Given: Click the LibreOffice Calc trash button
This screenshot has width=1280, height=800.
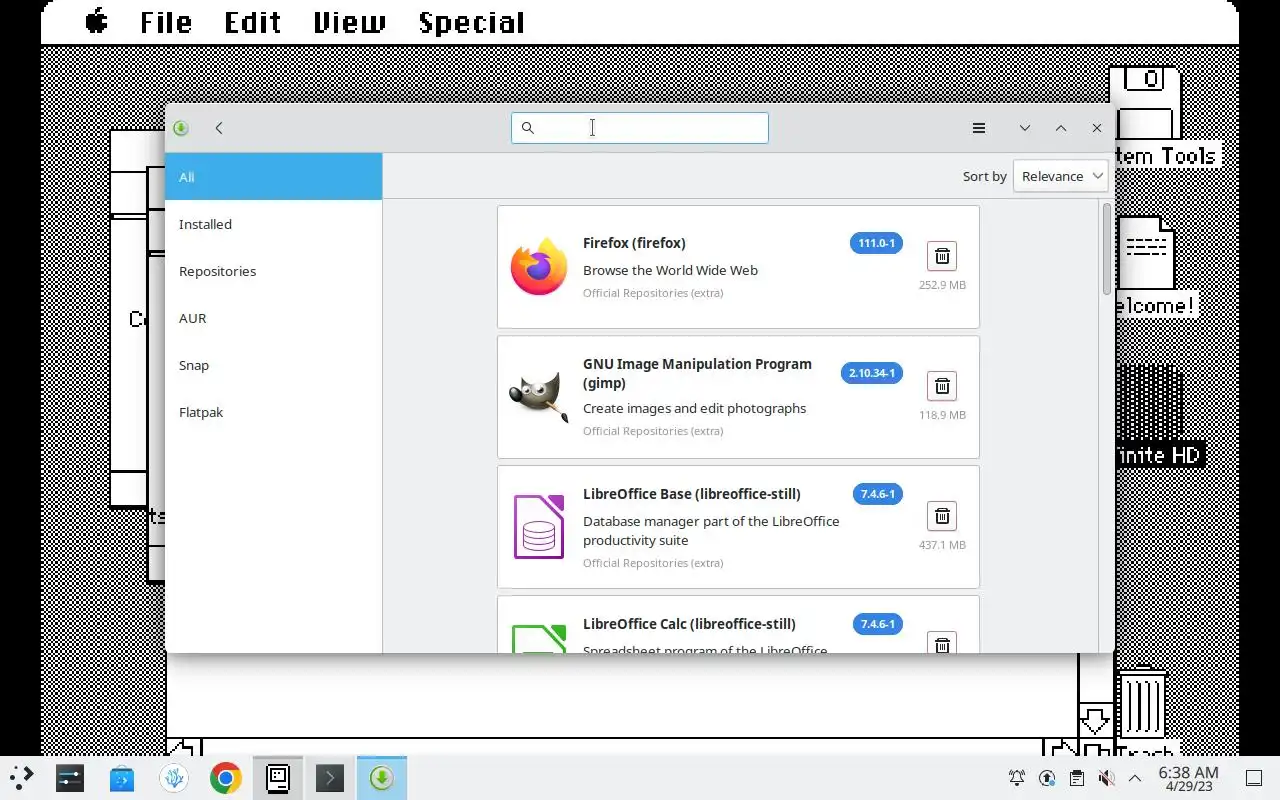Looking at the screenshot, I should tap(942, 643).
